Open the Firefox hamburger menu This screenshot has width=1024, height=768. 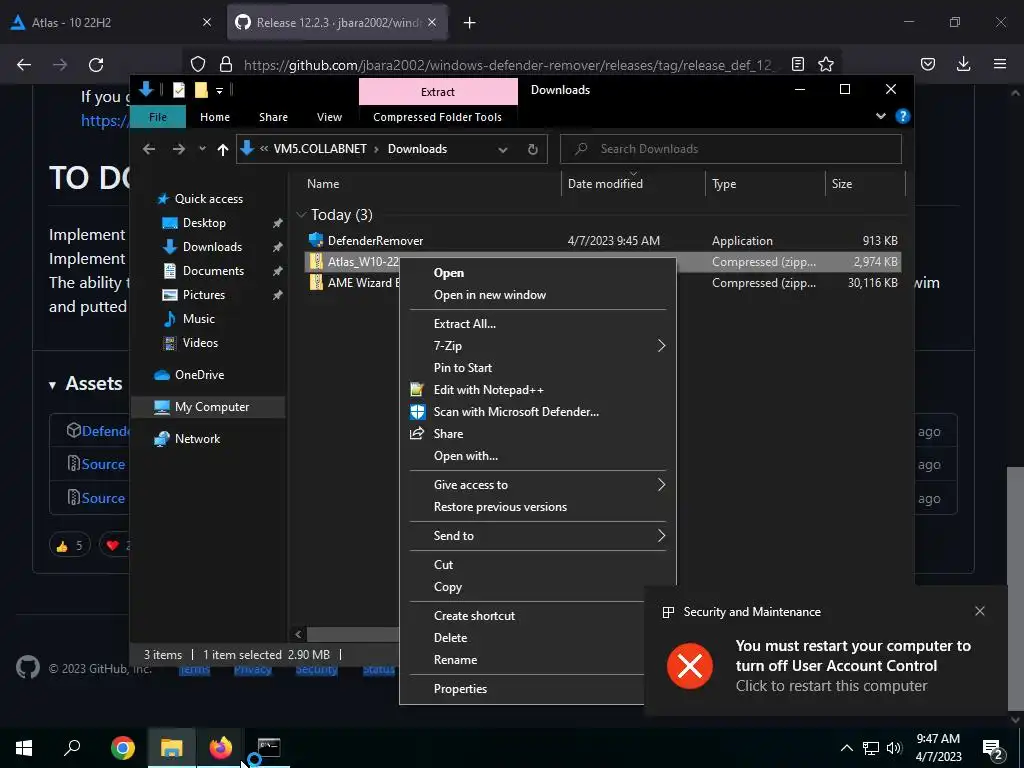pos(1000,64)
